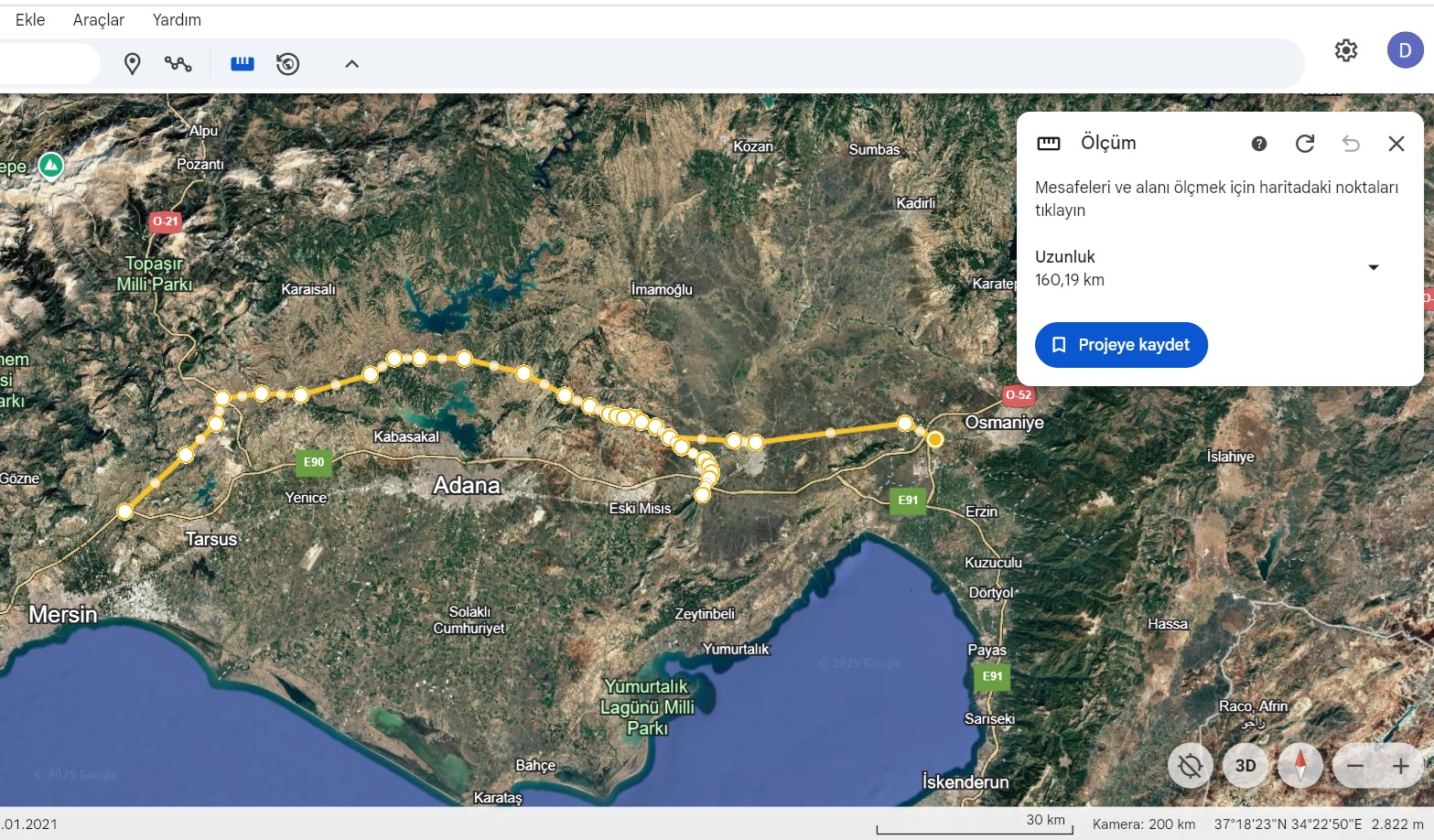This screenshot has height=840, width=1434.
Task: Undo the last measurement point
Action: click(x=1351, y=144)
